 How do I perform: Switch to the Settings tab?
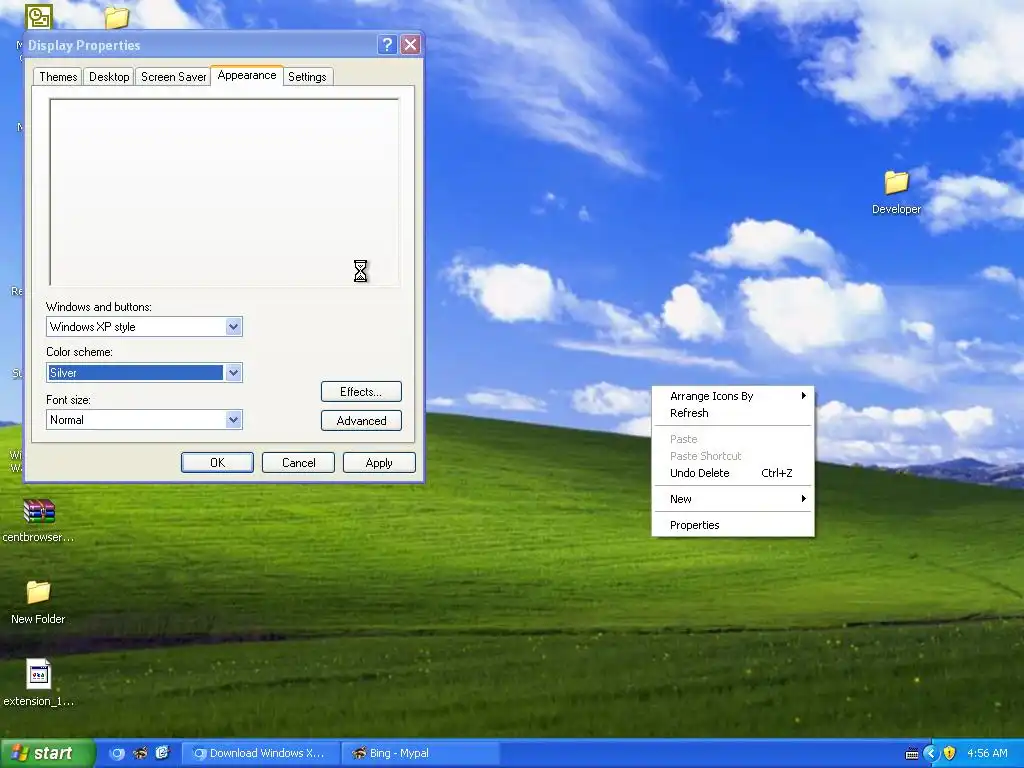coord(307,76)
